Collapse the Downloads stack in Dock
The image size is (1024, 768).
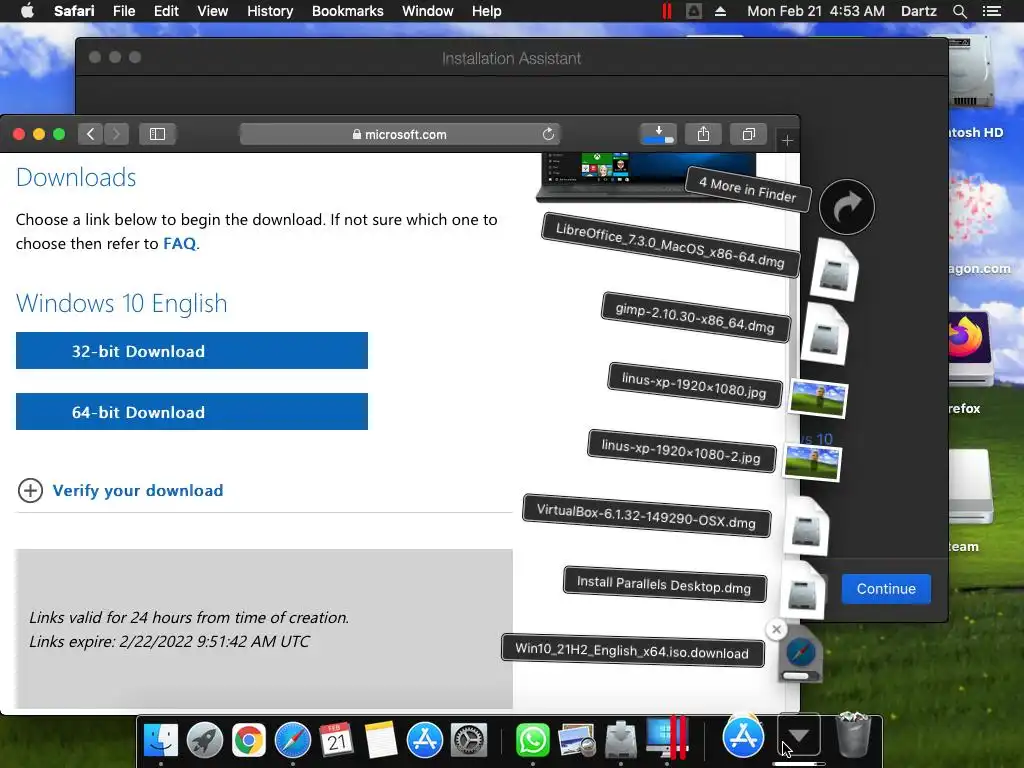pos(799,736)
